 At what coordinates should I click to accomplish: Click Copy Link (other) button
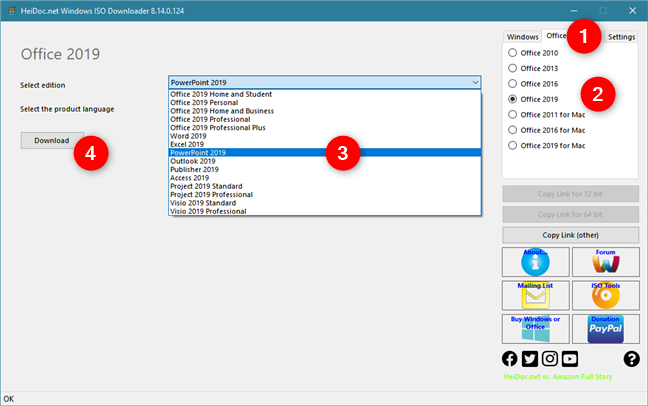570,235
